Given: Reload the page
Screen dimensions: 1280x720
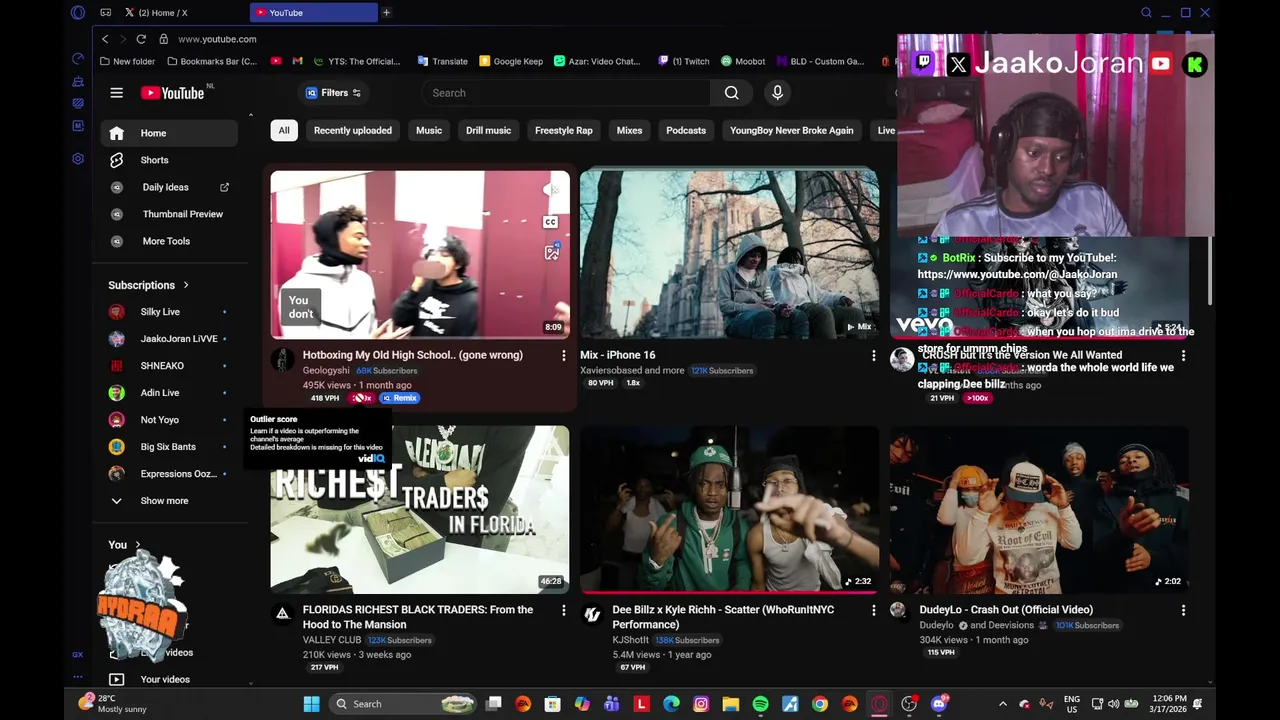Looking at the screenshot, I should coord(141,39).
